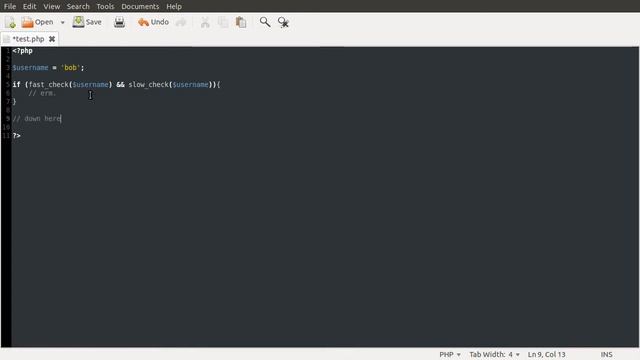This screenshot has height=360, width=640.
Task: Open the Search menu
Action: (78, 7)
